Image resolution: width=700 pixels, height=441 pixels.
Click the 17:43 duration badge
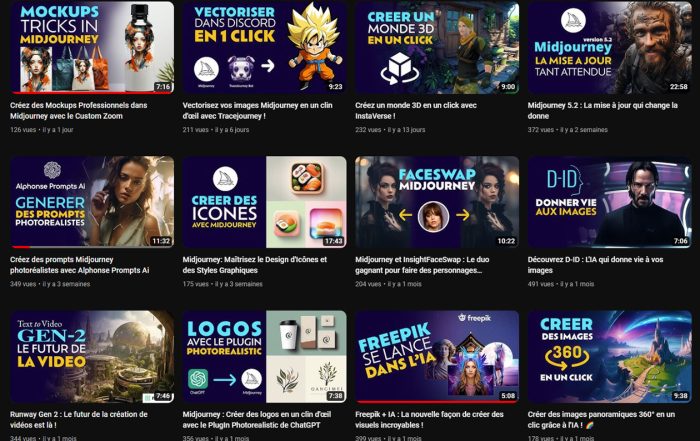point(333,241)
